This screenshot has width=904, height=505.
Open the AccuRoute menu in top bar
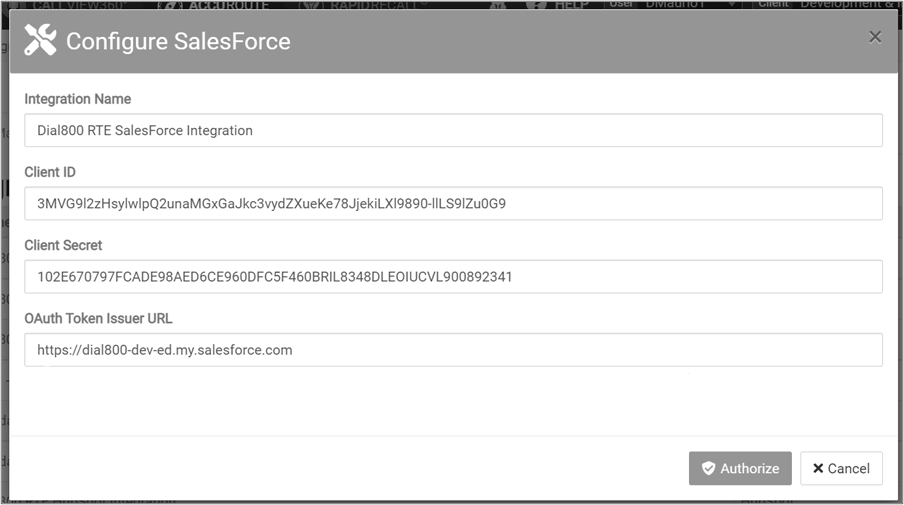coord(228,5)
